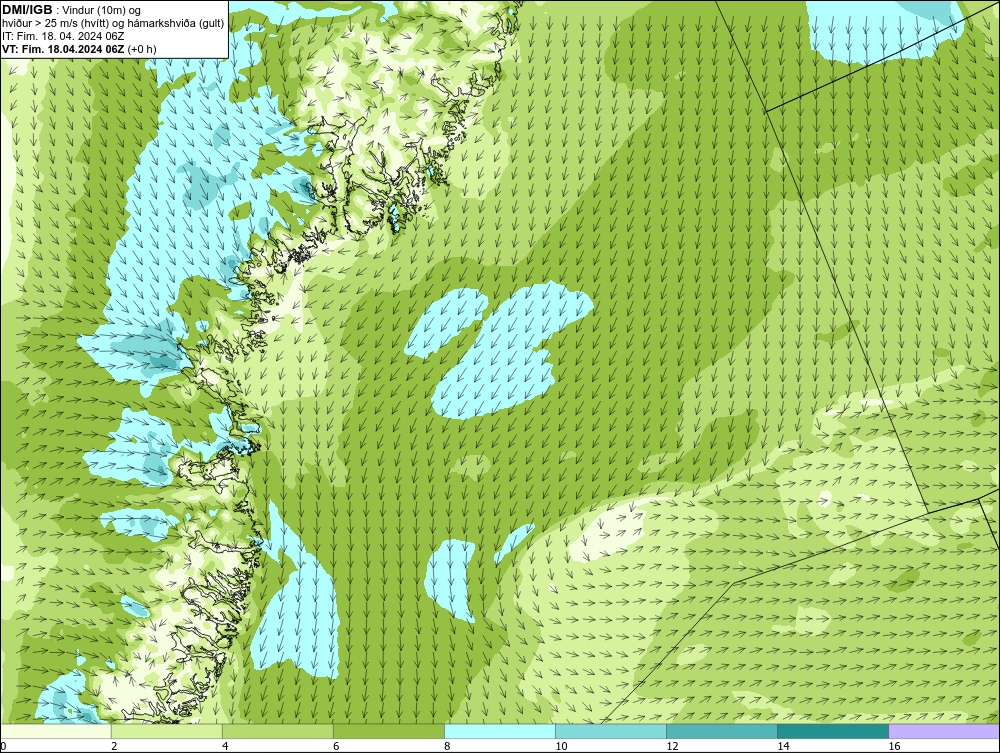1000x753 pixels.
Task: Click the 'hviður > 25 m/s' description line
Action: [x=113, y=24]
